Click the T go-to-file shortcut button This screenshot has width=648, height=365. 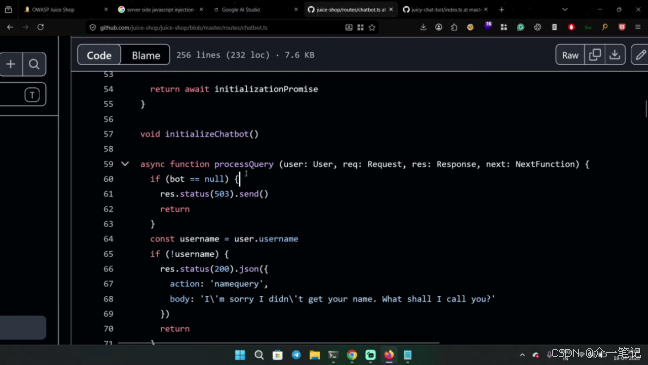[32, 95]
